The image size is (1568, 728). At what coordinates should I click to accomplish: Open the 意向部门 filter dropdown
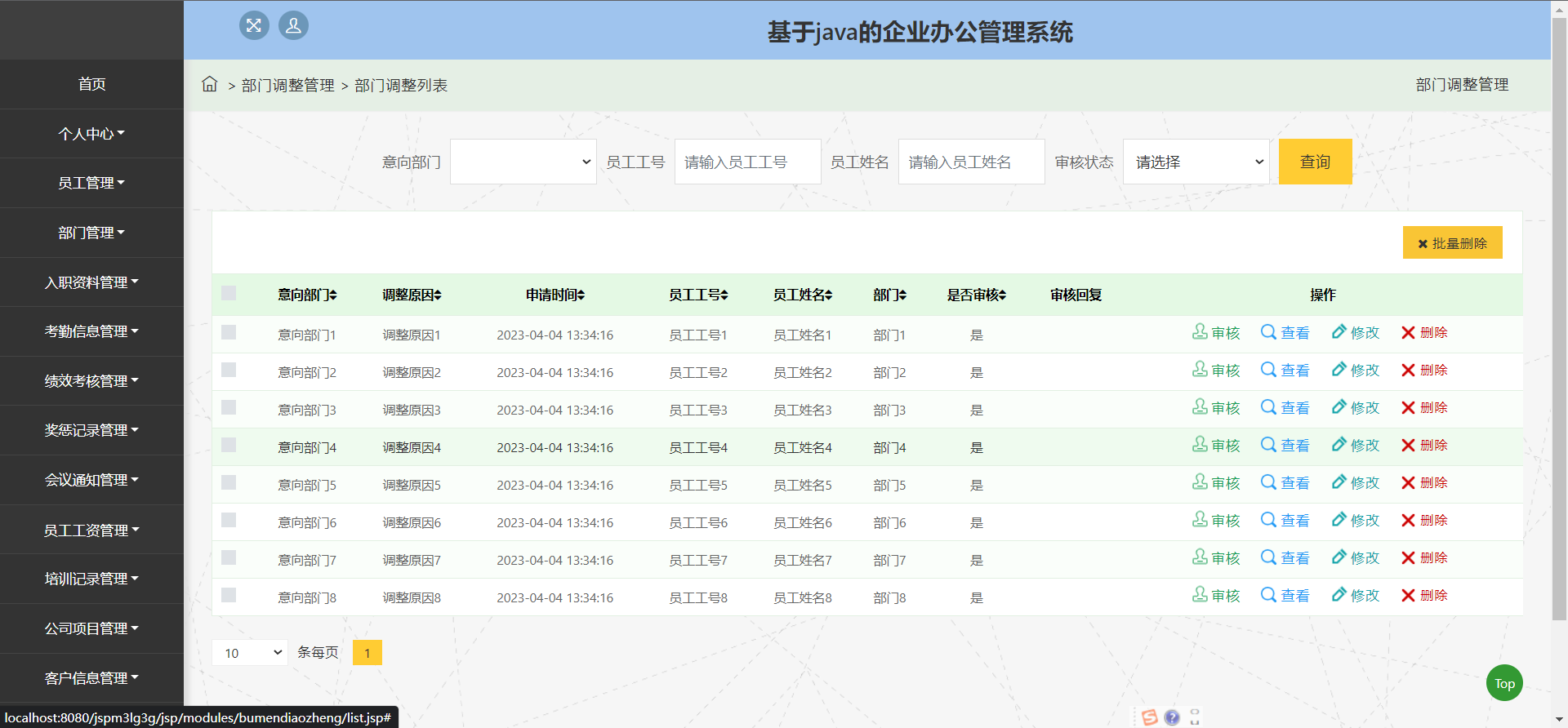pyautogui.click(x=523, y=162)
